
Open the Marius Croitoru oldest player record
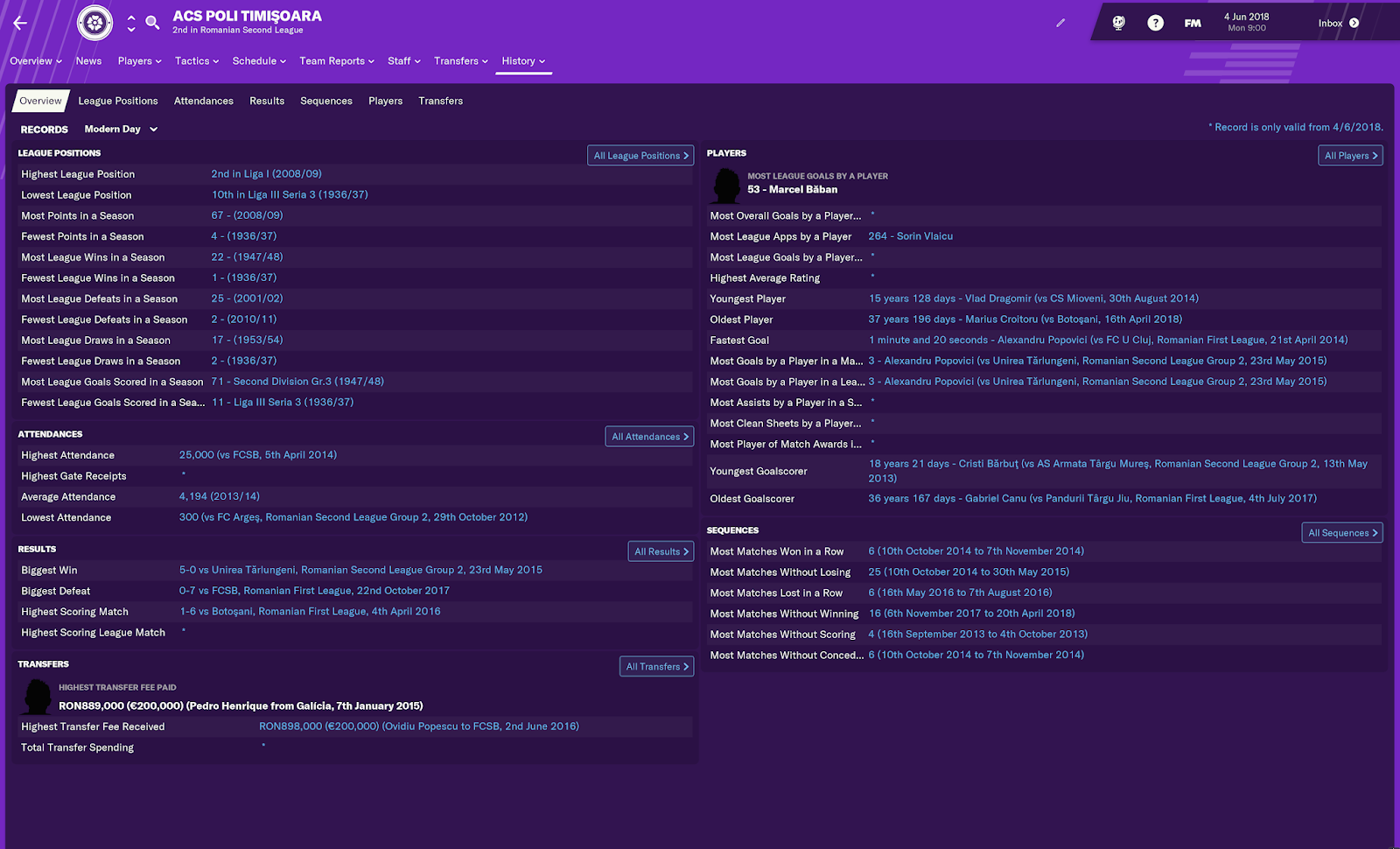pyautogui.click(x=1025, y=319)
